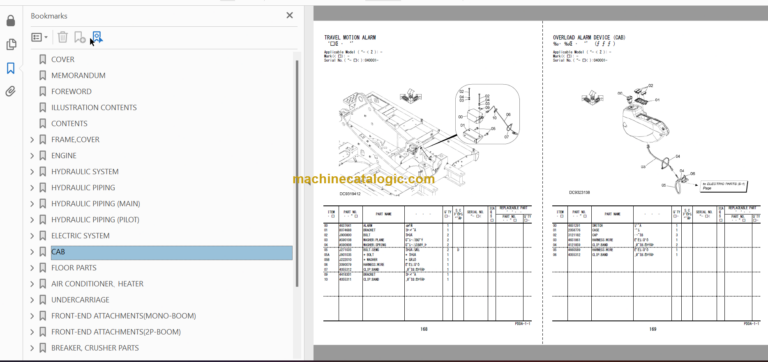Jump to ILLUSTRATION CONTENTS bookmark
Image resolution: width=768 pixels, height=362 pixels.
pyautogui.click(x=94, y=107)
